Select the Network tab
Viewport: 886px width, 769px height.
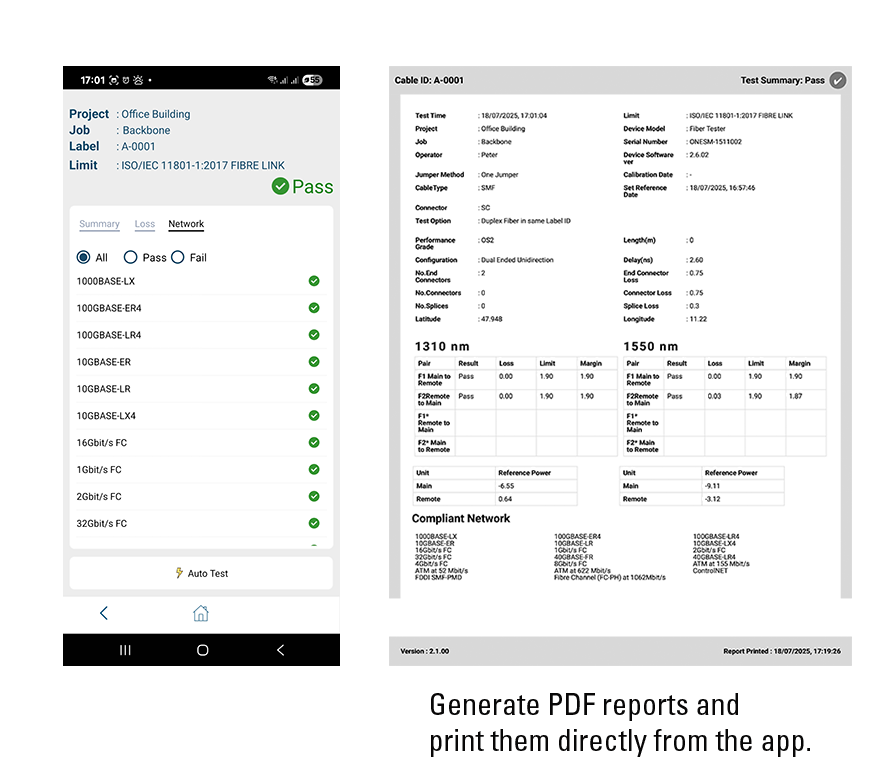186,224
